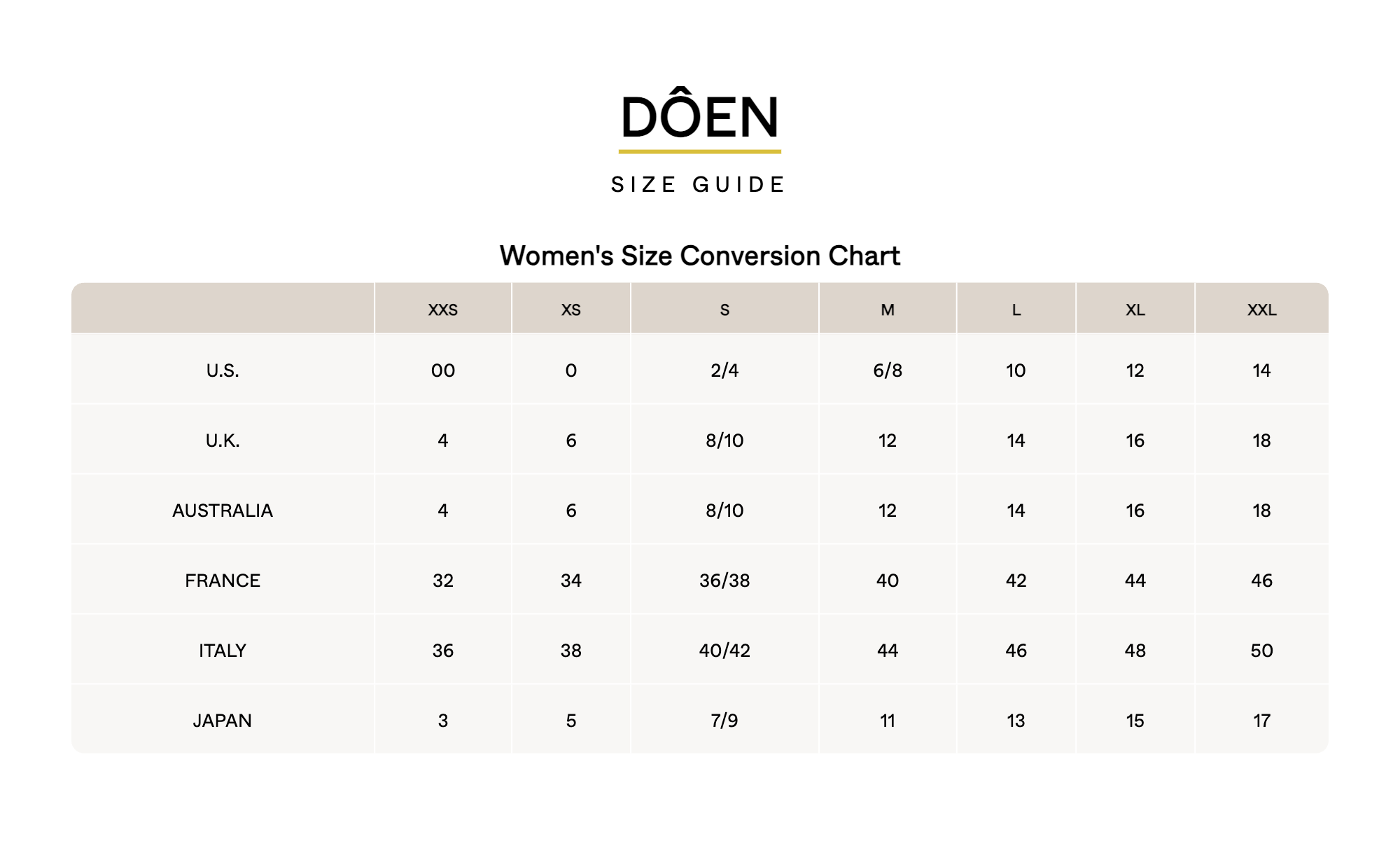The width and height of the screenshot is (1400, 846).
Task: Click the AUSTRALIA row label
Action: [223, 511]
